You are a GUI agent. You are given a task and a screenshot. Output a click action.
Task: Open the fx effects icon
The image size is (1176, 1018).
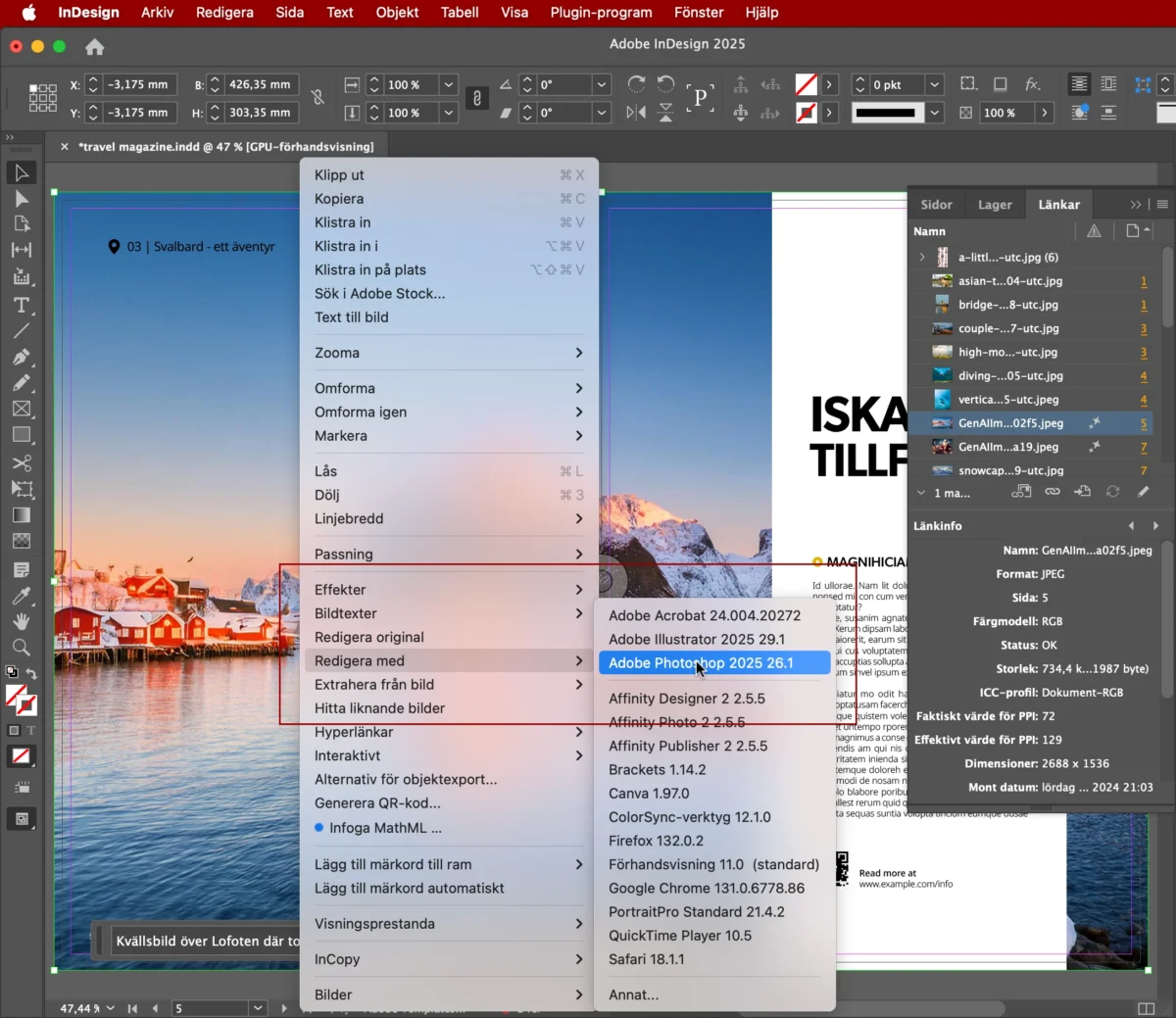click(1033, 84)
